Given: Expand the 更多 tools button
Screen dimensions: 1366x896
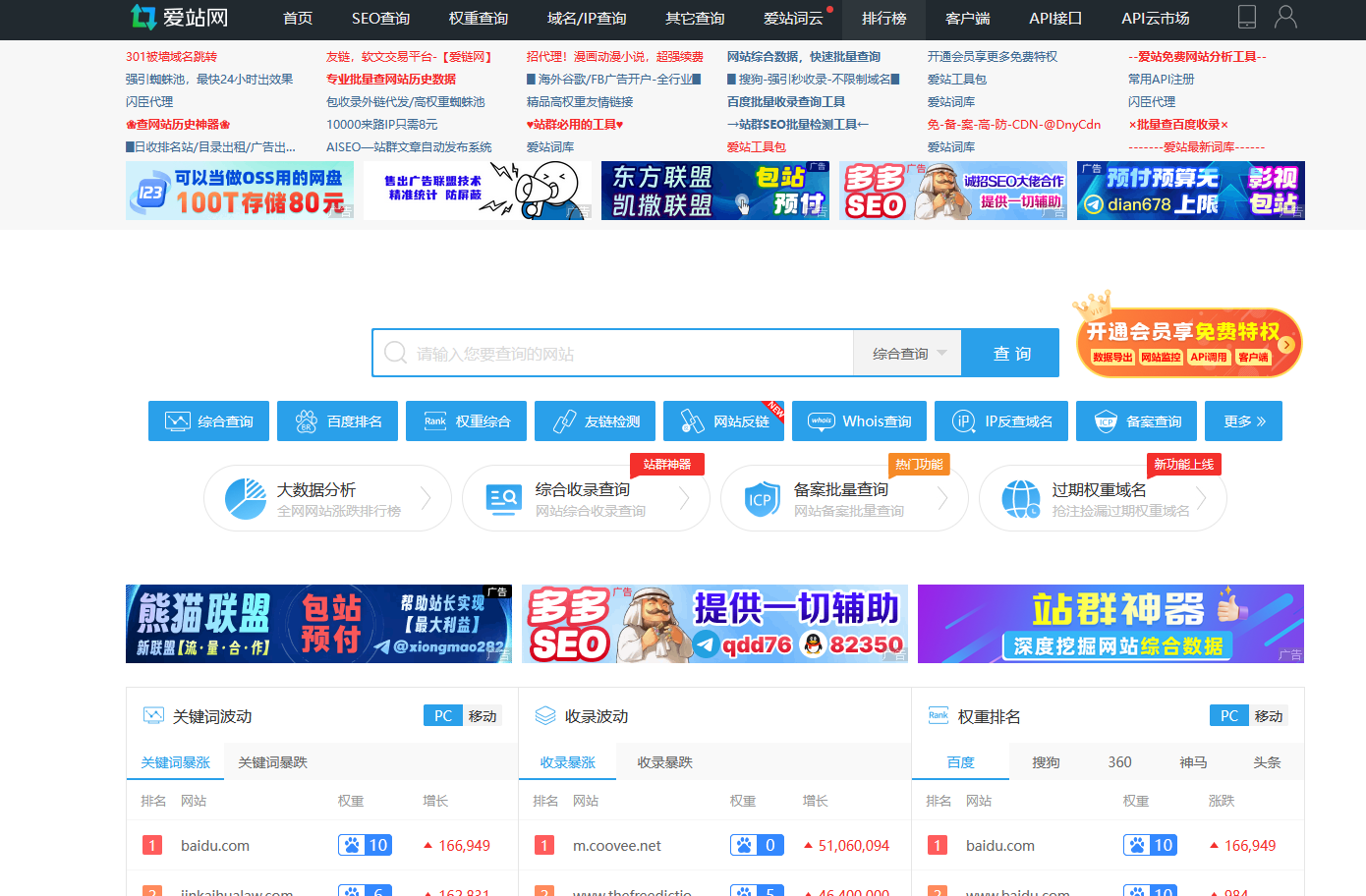Looking at the screenshot, I should pos(1244,421).
